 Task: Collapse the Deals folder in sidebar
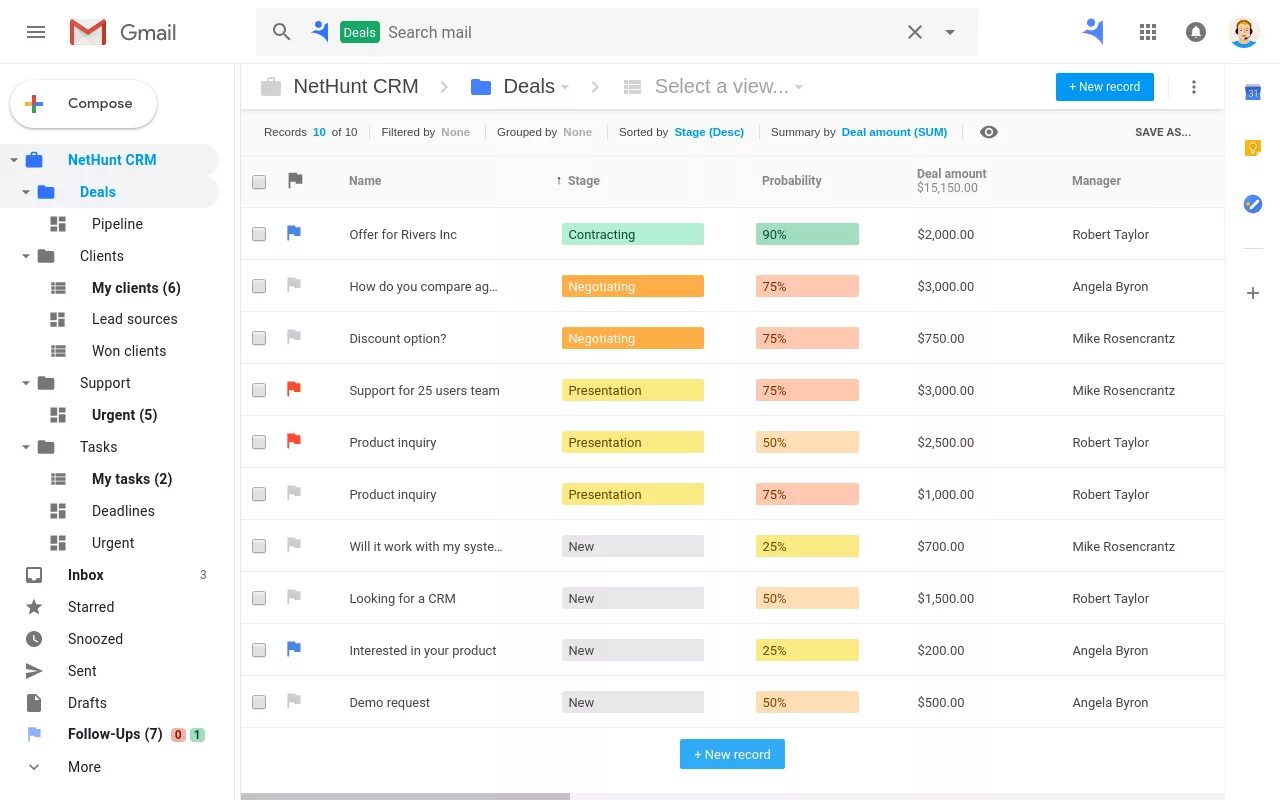click(26, 192)
